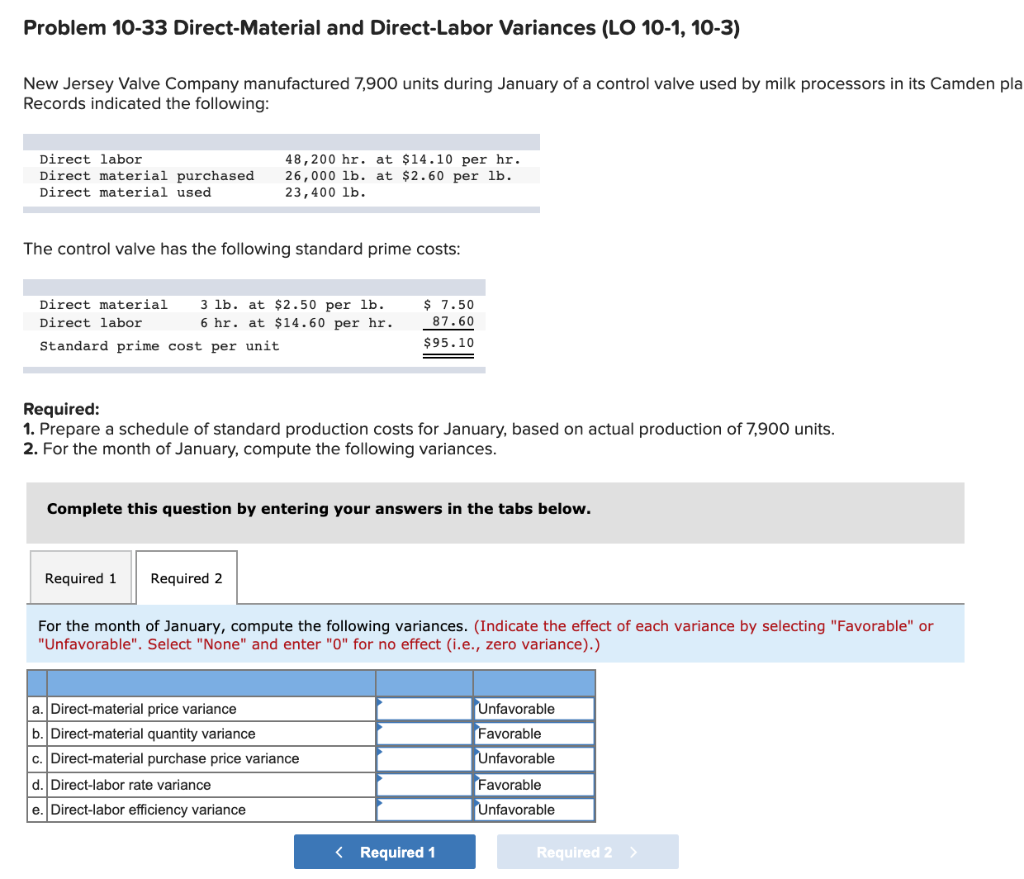Click amount field for Direct-labor rate variance
The height and width of the screenshot is (879, 1024).
coord(424,785)
